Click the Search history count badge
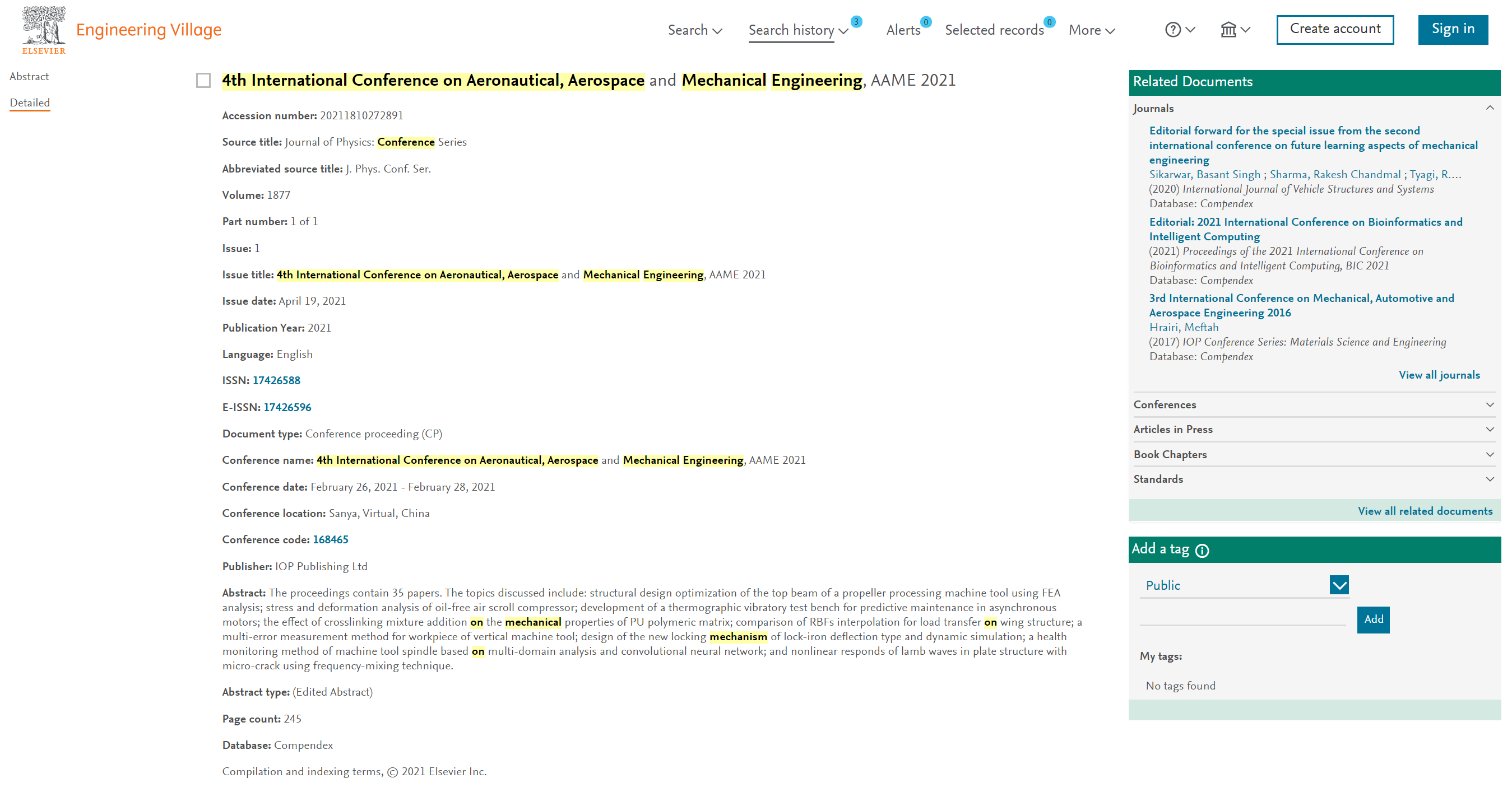The height and width of the screenshot is (792, 1512). pyautogui.click(x=856, y=22)
